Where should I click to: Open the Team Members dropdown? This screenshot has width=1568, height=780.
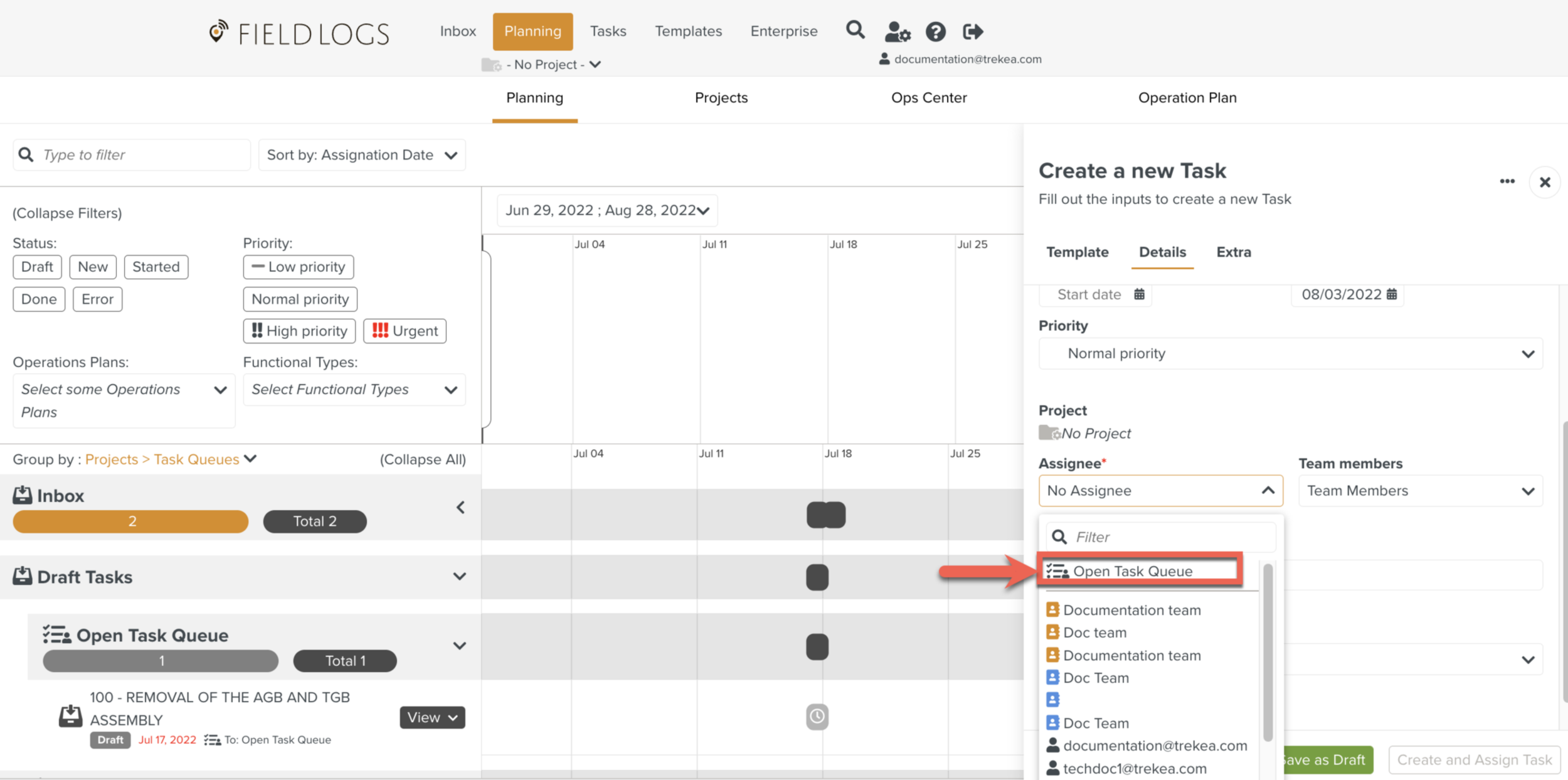click(1420, 491)
